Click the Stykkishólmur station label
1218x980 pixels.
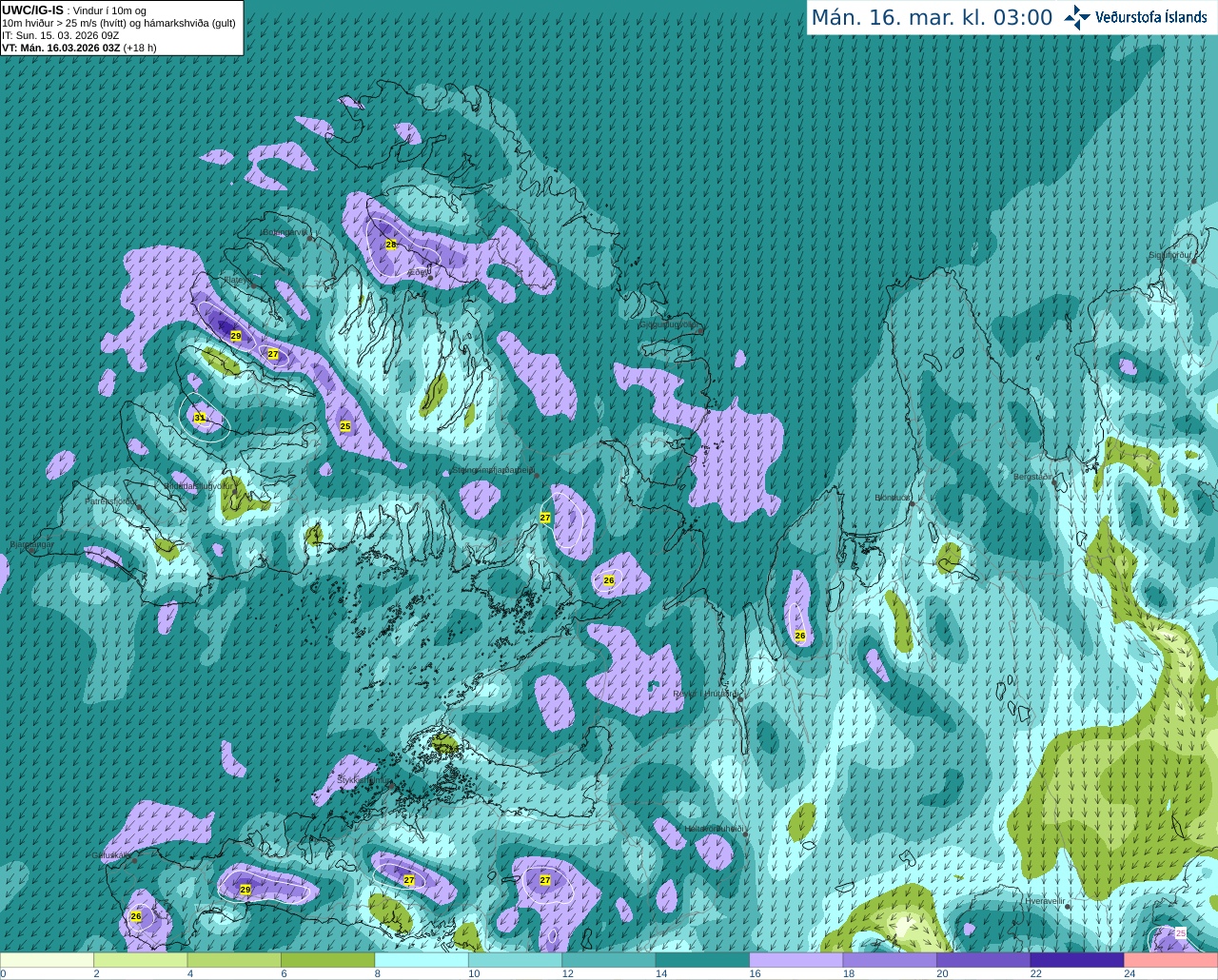pyautogui.click(x=363, y=779)
